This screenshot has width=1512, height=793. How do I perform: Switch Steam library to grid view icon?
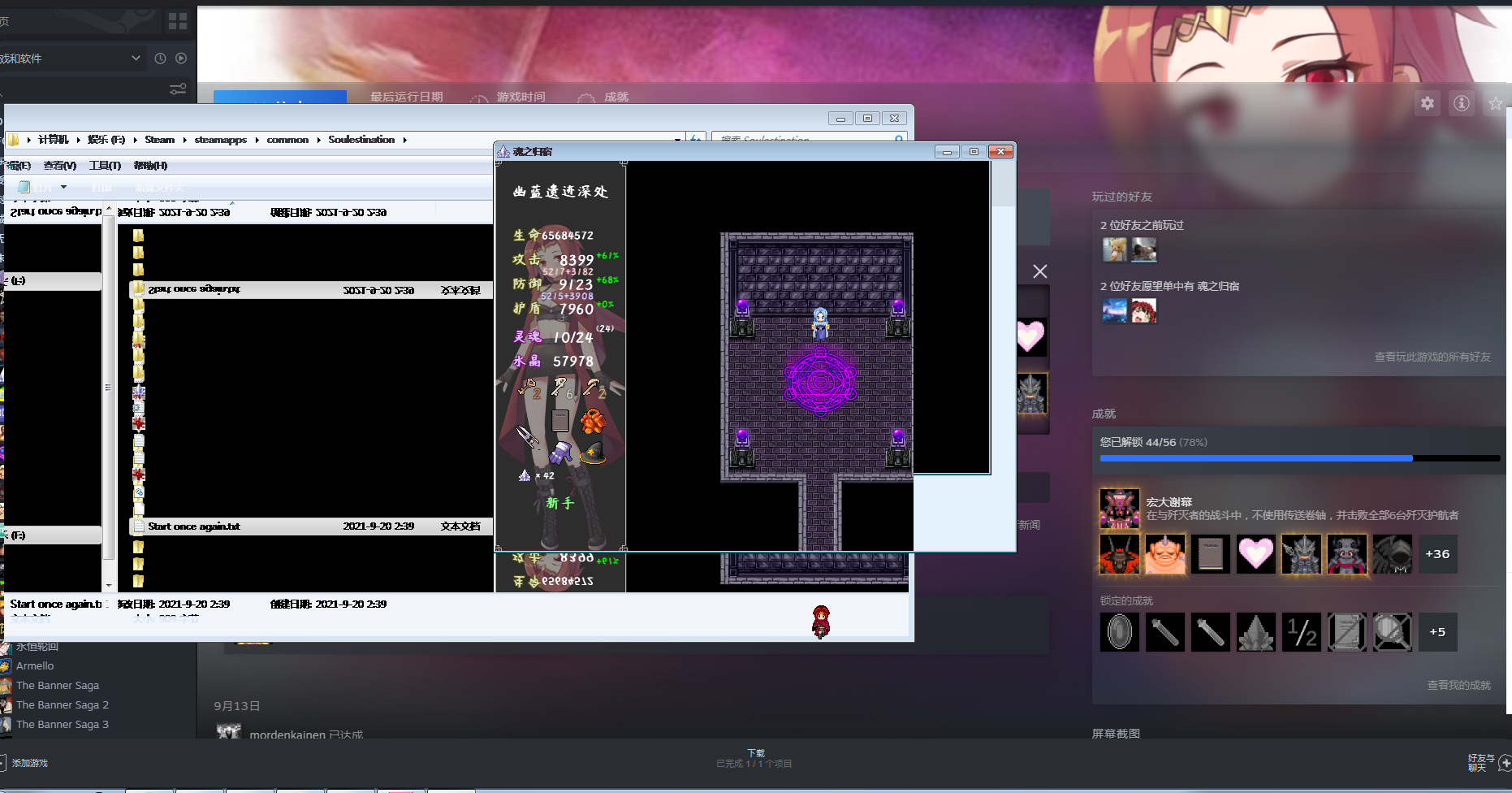coord(178,21)
